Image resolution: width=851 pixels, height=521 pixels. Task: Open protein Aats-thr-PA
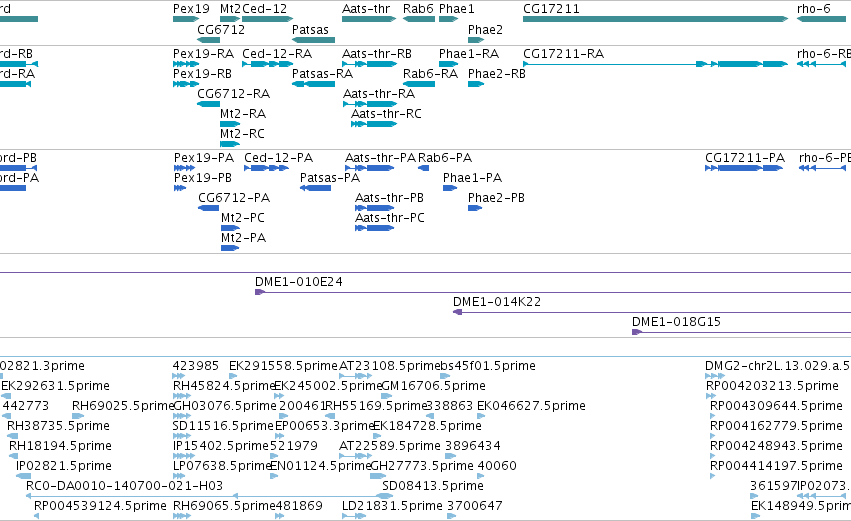click(370, 168)
